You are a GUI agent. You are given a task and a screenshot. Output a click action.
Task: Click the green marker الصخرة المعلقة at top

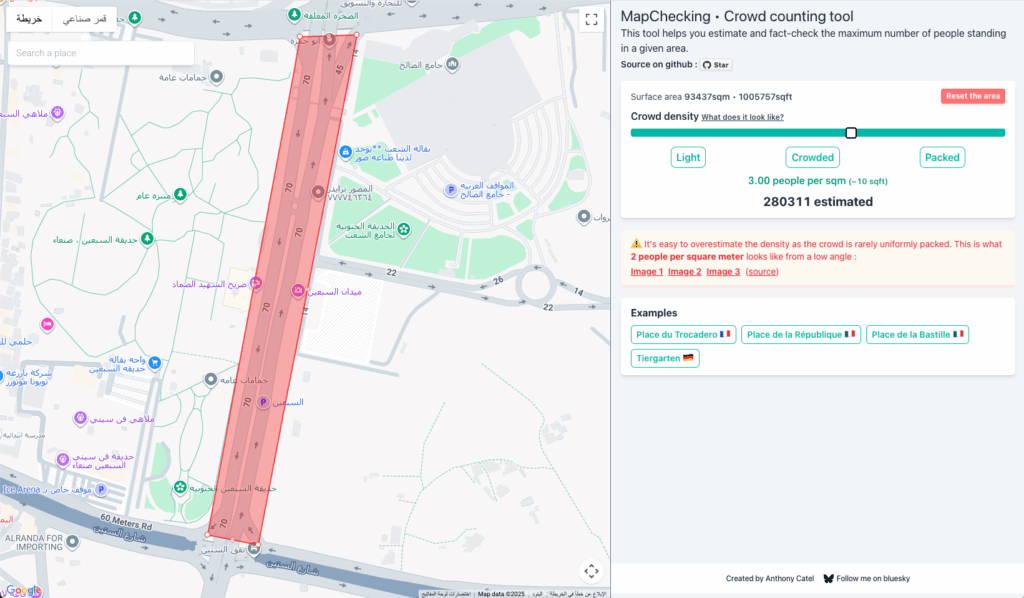click(x=295, y=14)
